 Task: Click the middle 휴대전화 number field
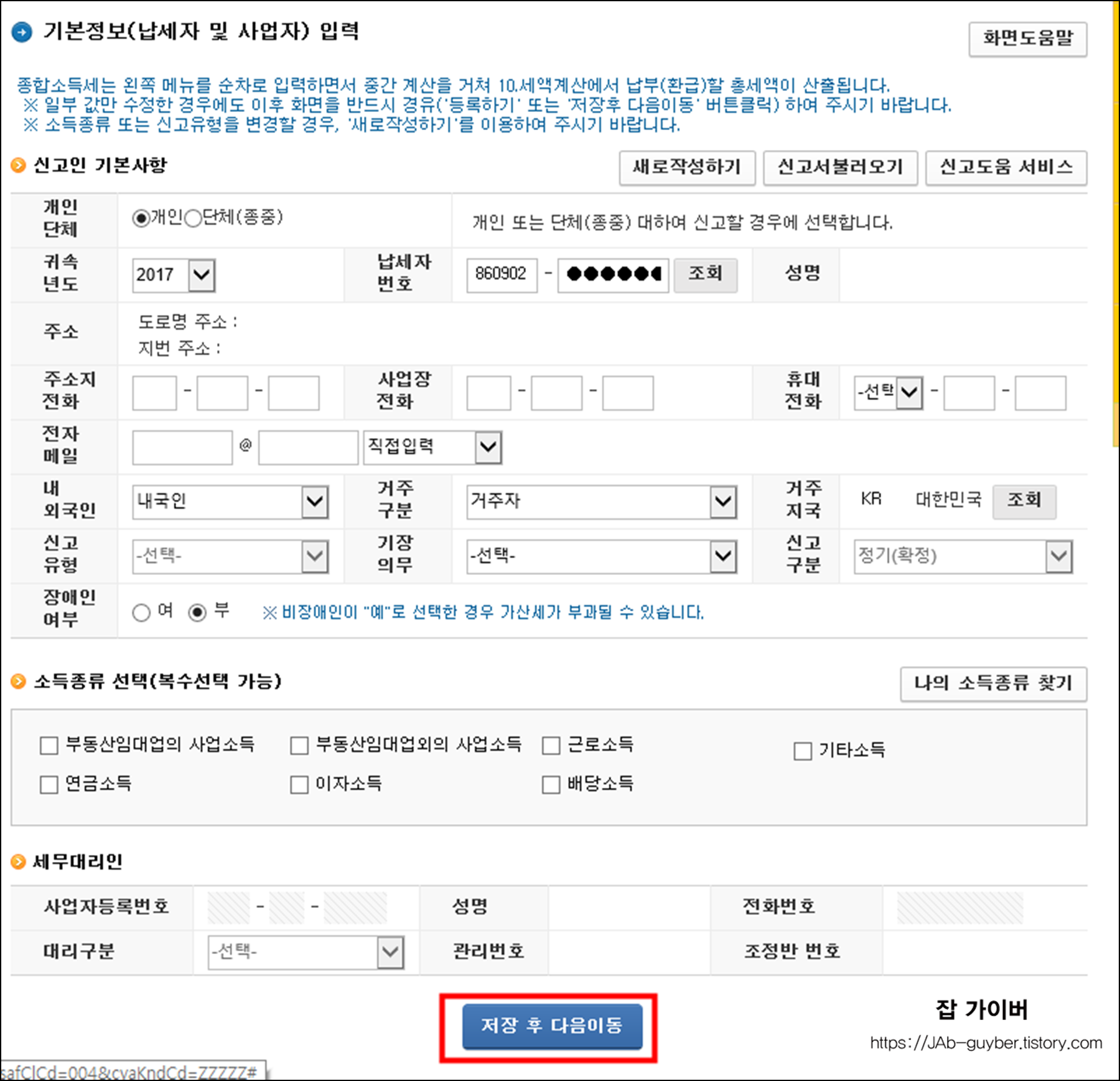(969, 393)
